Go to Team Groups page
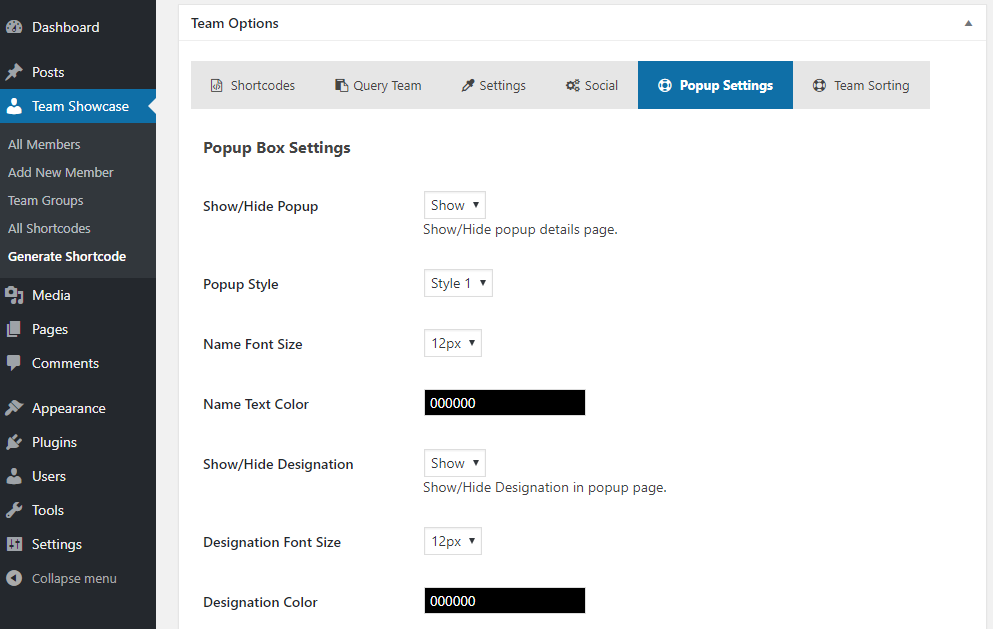Image resolution: width=993 pixels, height=629 pixels. pyautogui.click(x=46, y=200)
